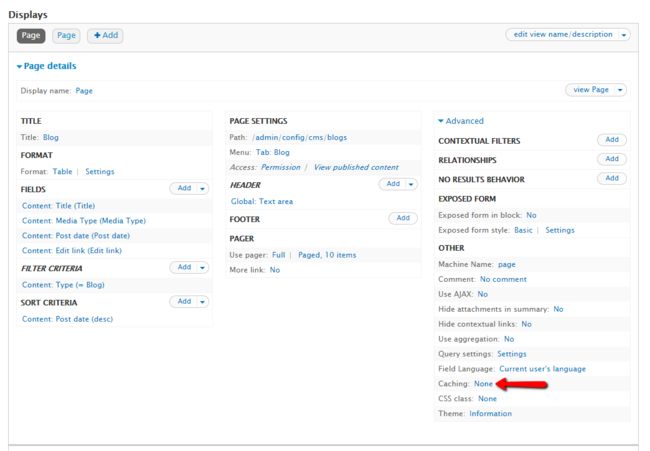
Task: Edit Comment value No comment
Action: coord(503,279)
